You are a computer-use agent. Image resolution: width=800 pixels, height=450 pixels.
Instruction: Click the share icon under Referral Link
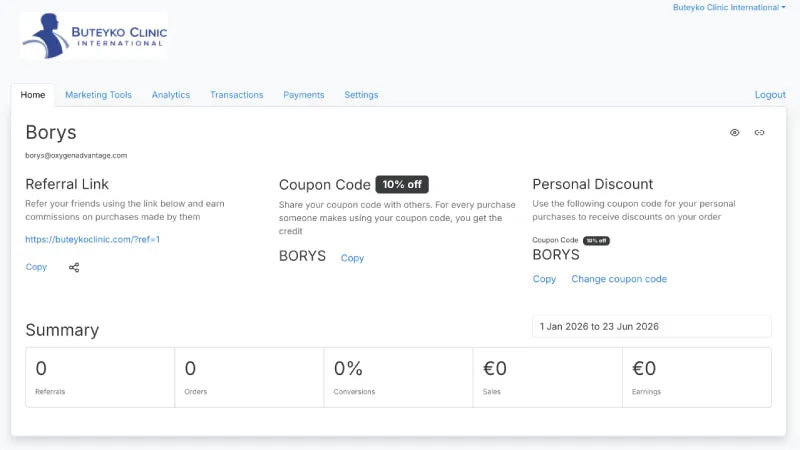(74, 267)
